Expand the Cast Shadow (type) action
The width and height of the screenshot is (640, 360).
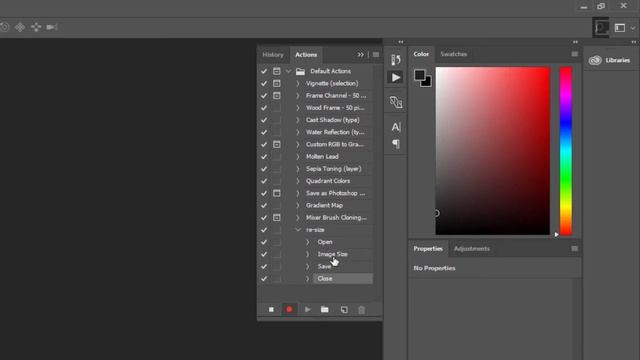[298, 120]
